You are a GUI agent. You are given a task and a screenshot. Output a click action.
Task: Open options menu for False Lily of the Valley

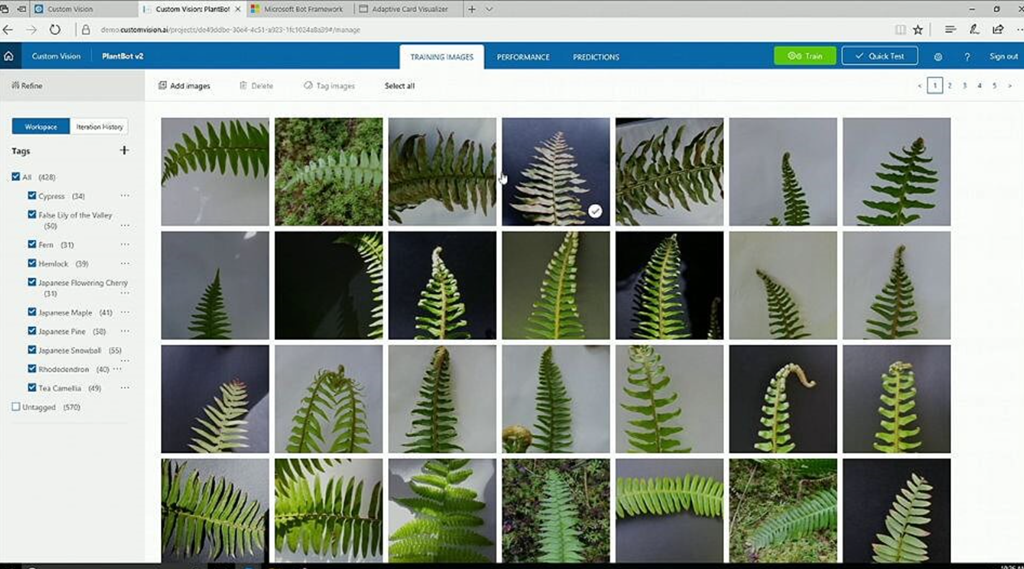[x=125, y=225]
